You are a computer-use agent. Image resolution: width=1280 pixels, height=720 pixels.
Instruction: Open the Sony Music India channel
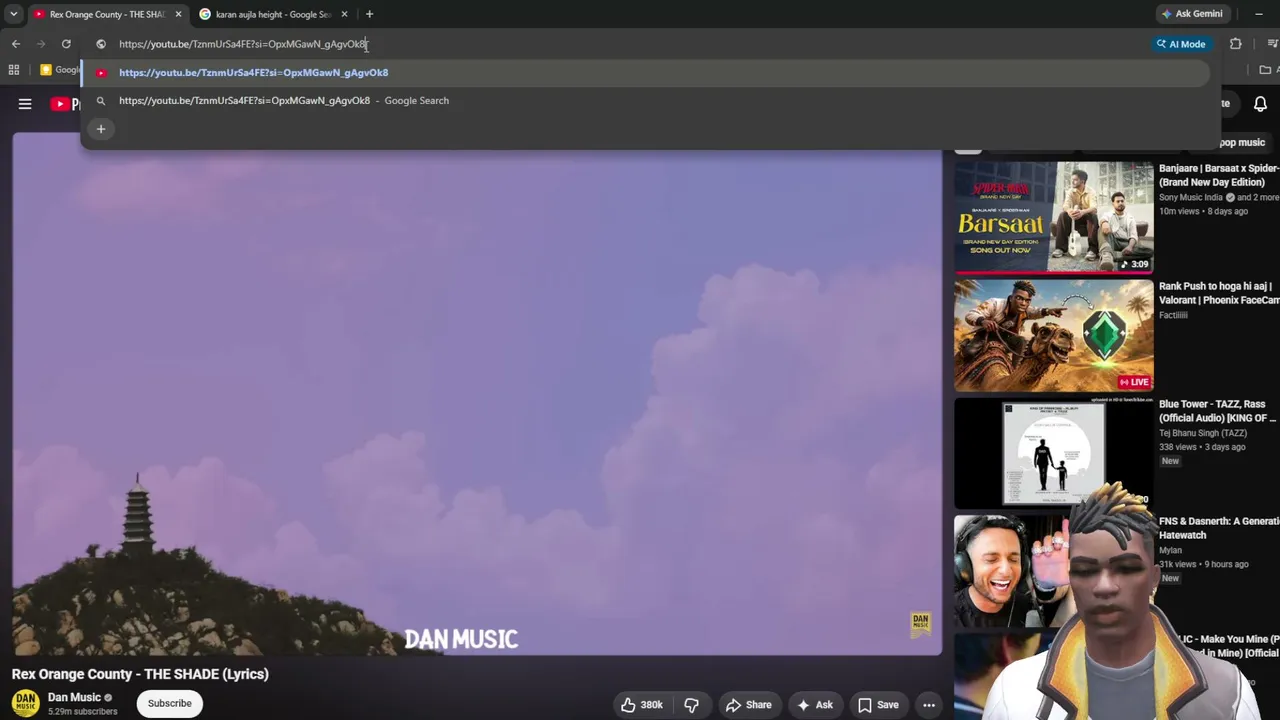pyautogui.click(x=1191, y=197)
